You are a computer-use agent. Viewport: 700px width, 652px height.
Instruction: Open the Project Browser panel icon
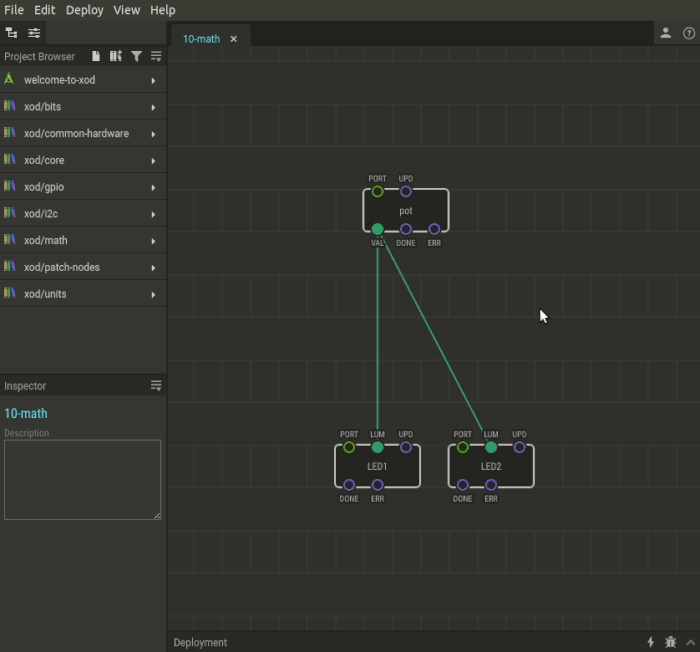[12, 33]
